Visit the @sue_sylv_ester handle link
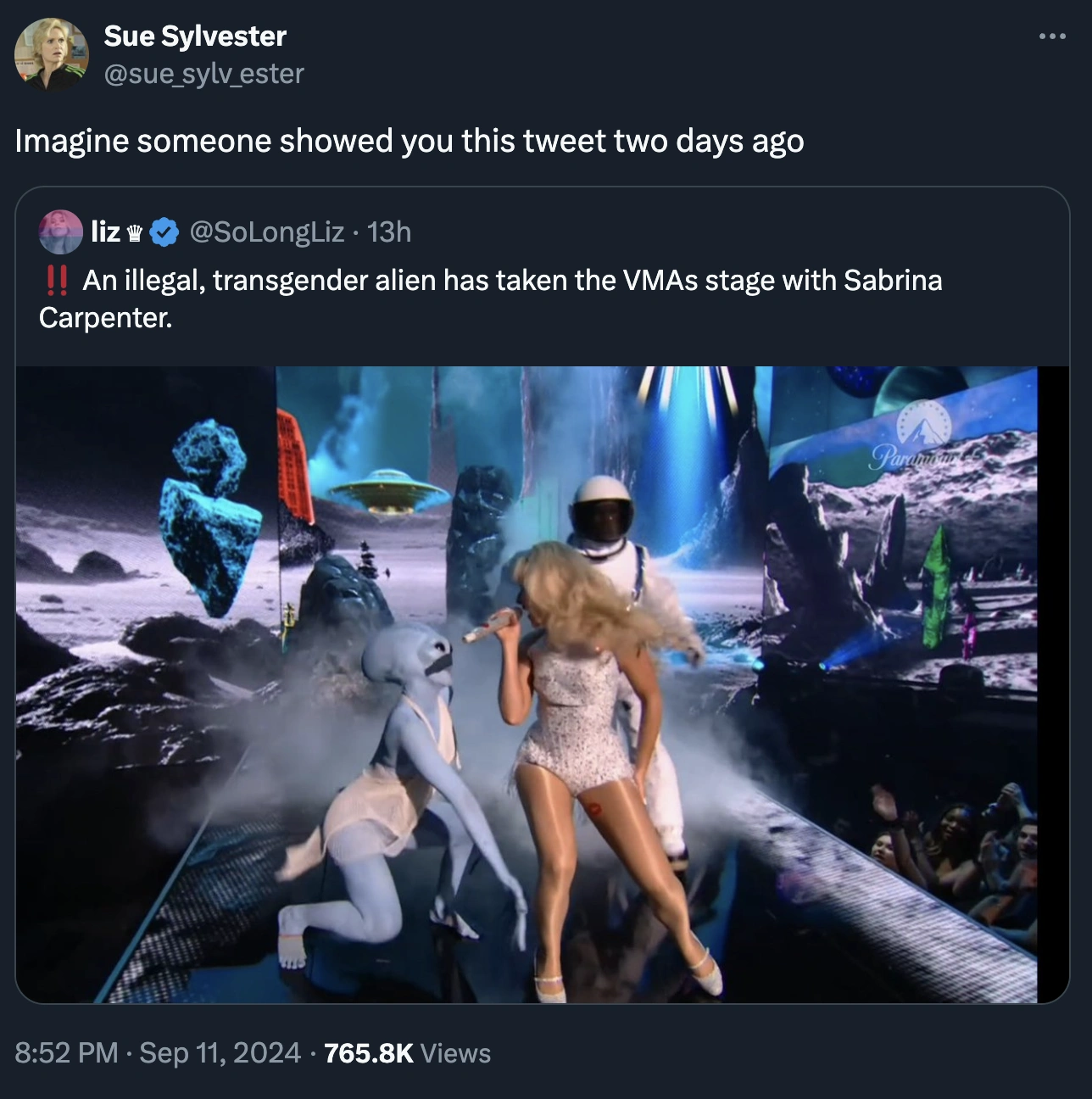 203,74
